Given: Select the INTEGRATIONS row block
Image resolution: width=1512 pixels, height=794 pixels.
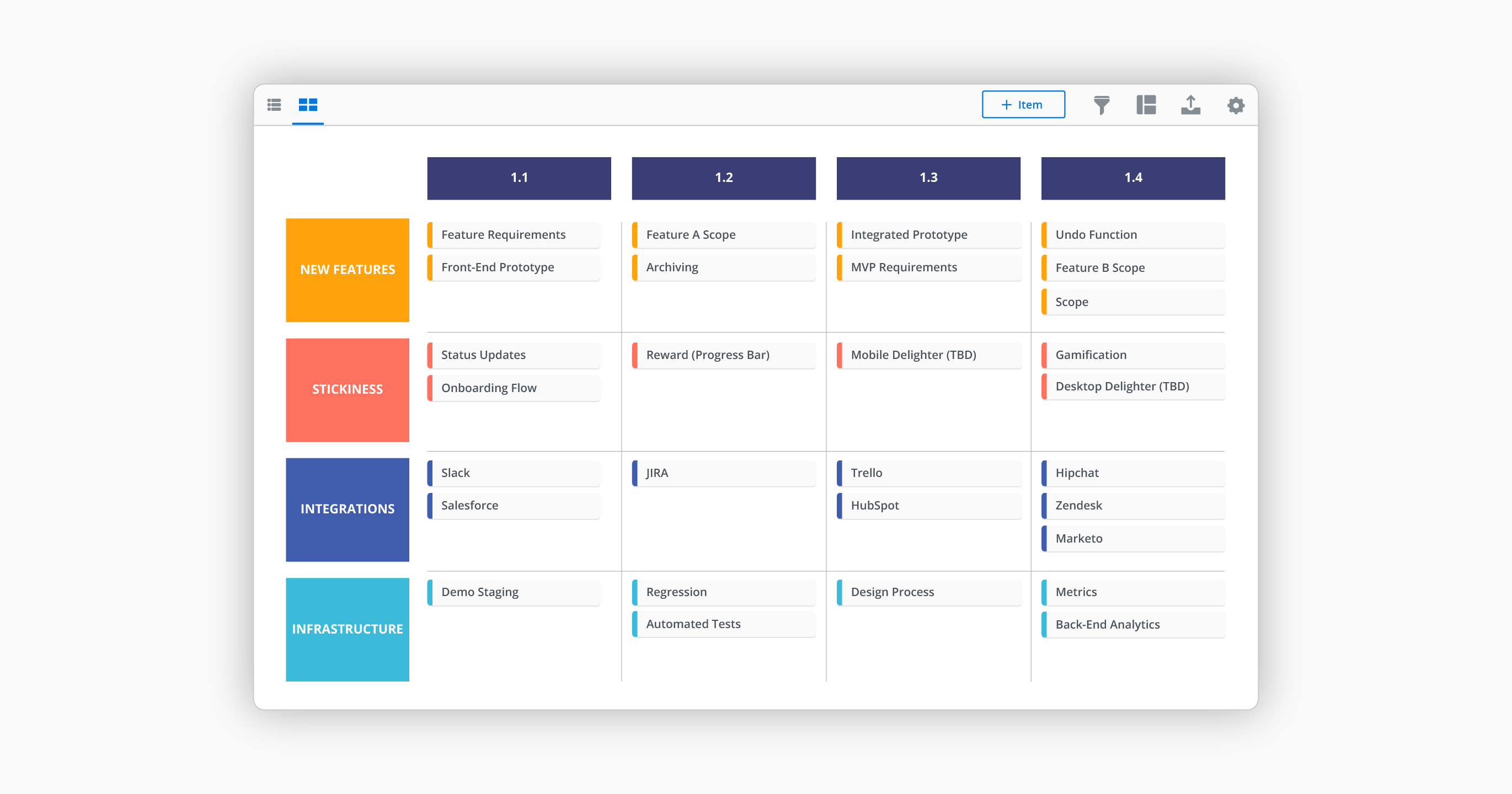Looking at the screenshot, I should coord(348,509).
